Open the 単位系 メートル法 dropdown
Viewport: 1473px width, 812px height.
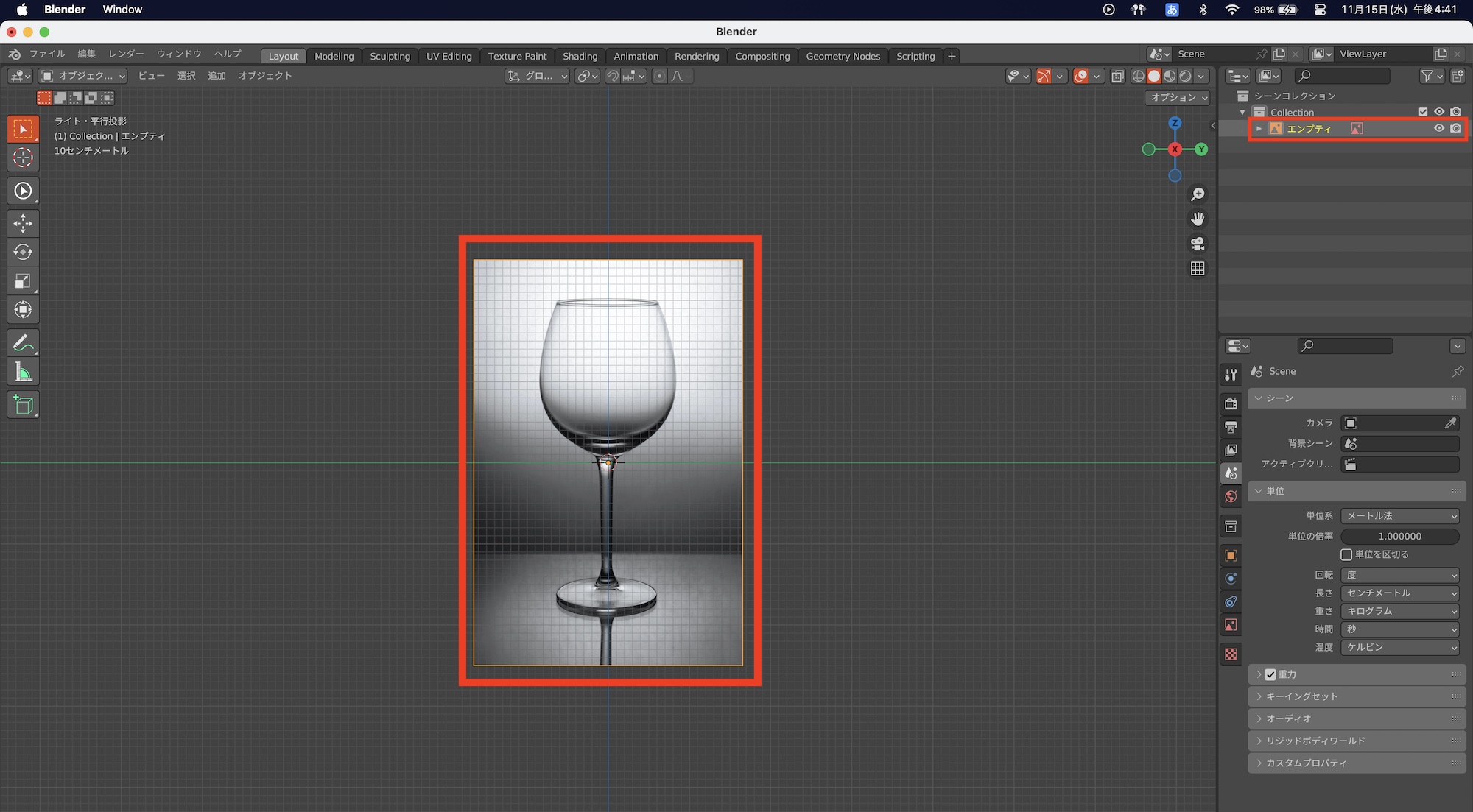[1399, 516]
